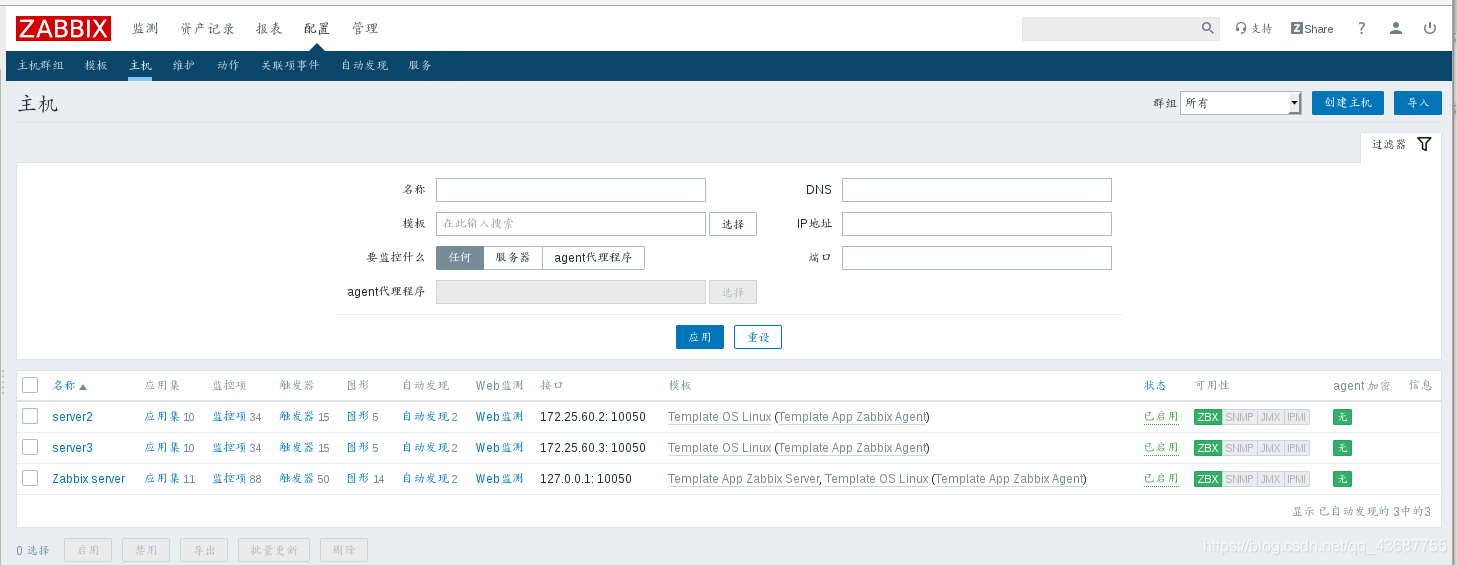Open Web监测 link for server3
1457x565 pixels.
[x=499, y=448]
